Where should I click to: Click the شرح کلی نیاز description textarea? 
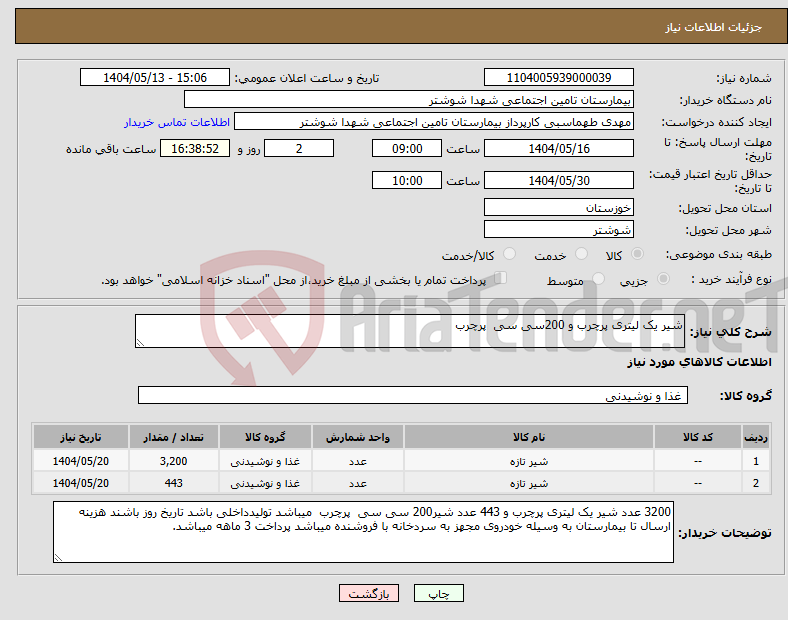pyautogui.click(x=410, y=331)
